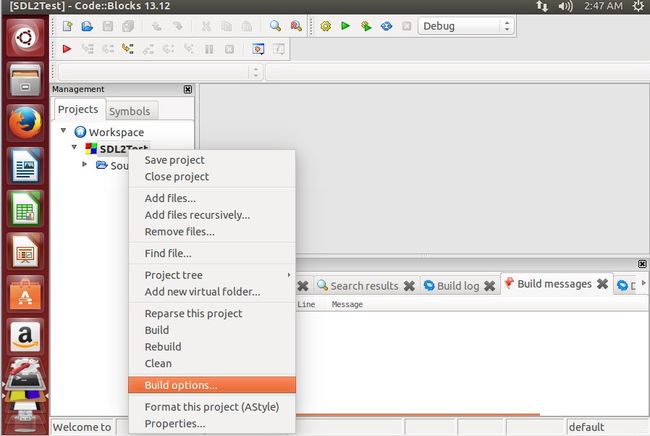Viewport: 650px width, 436px height.
Task: Click the Run to cursor debug icon
Action: [x=87, y=49]
